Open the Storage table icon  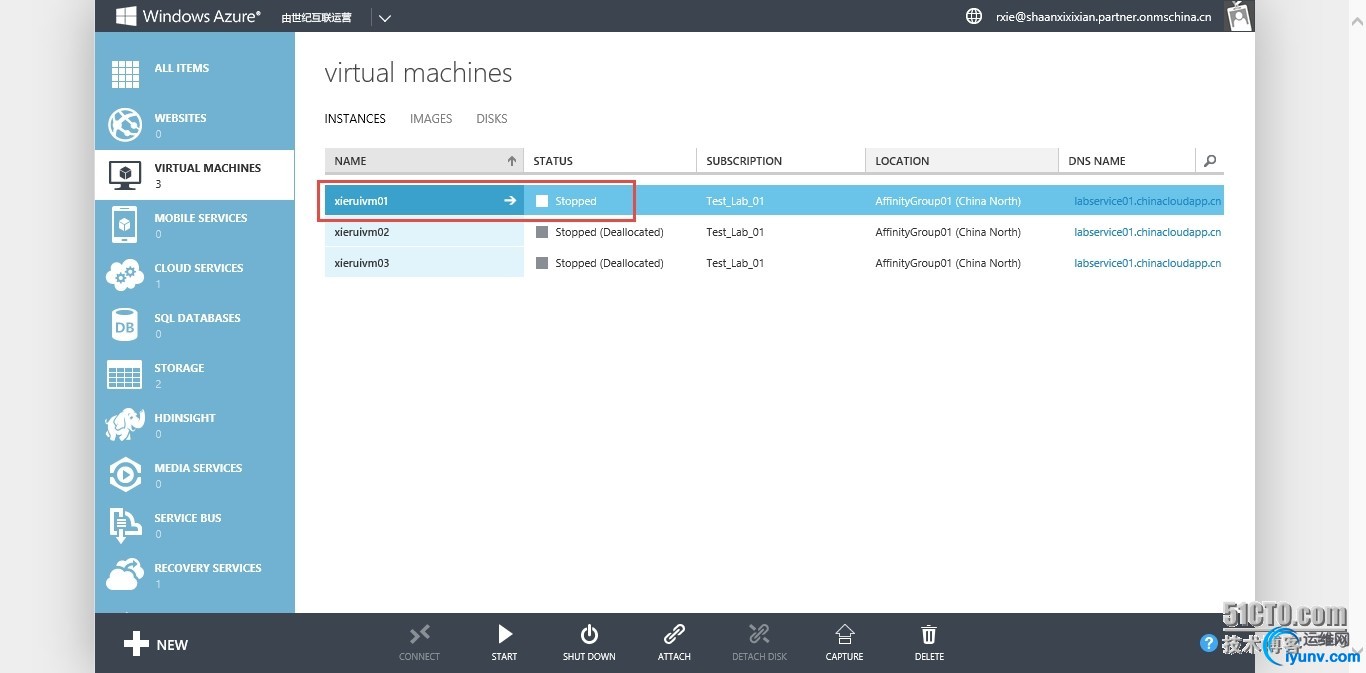(125, 375)
